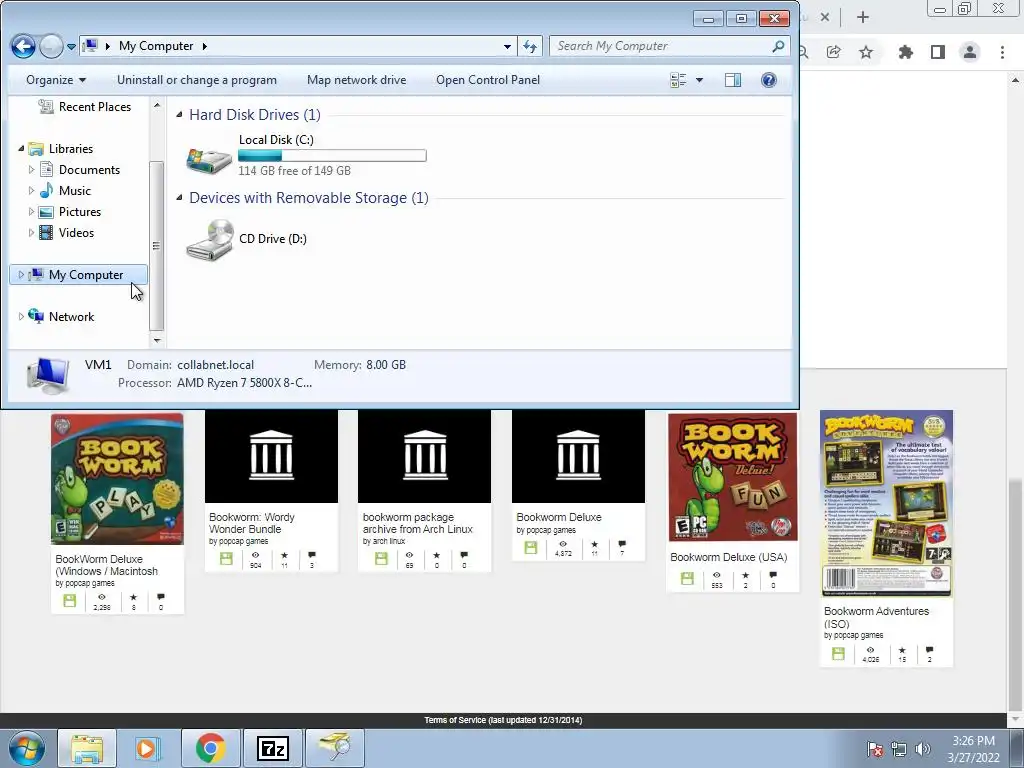
Task: Open 7-Zip from the taskbar
Action: click(x=273, y=748)
